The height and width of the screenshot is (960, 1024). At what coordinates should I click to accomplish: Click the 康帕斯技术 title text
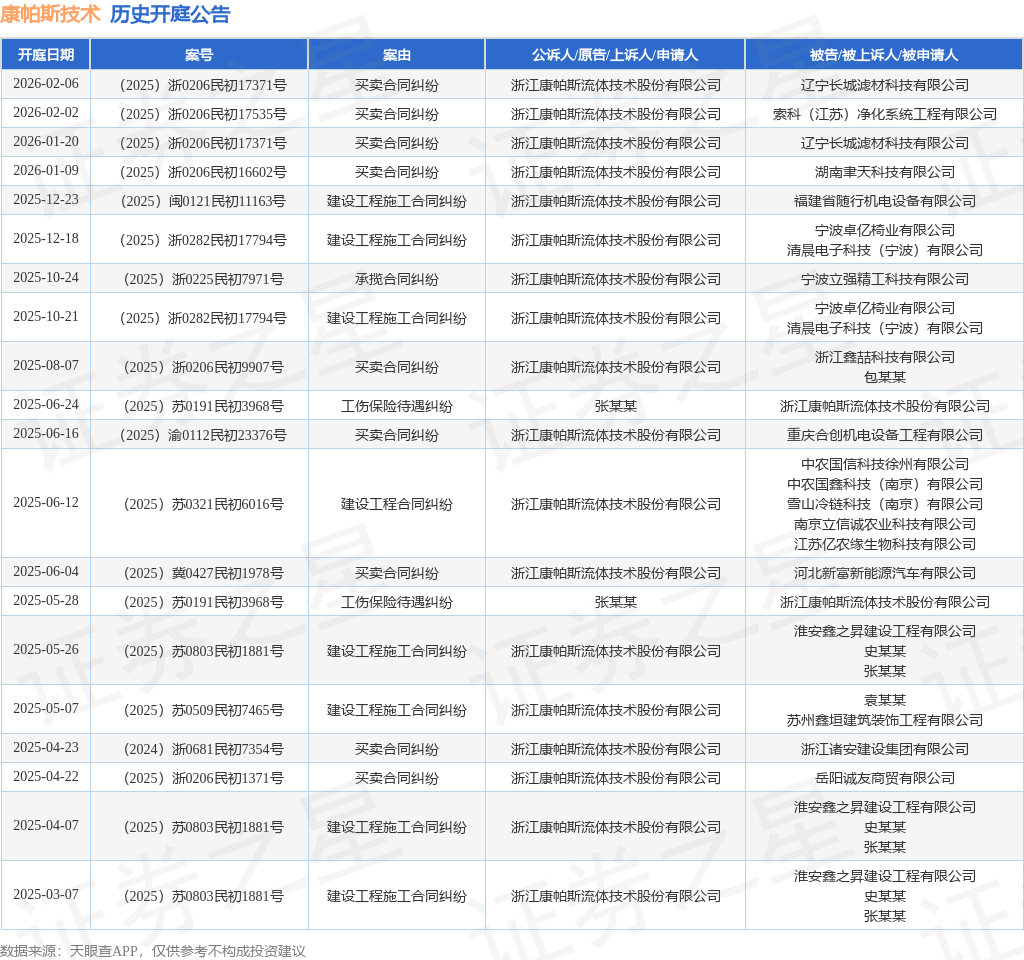click(x=50, y=14)
